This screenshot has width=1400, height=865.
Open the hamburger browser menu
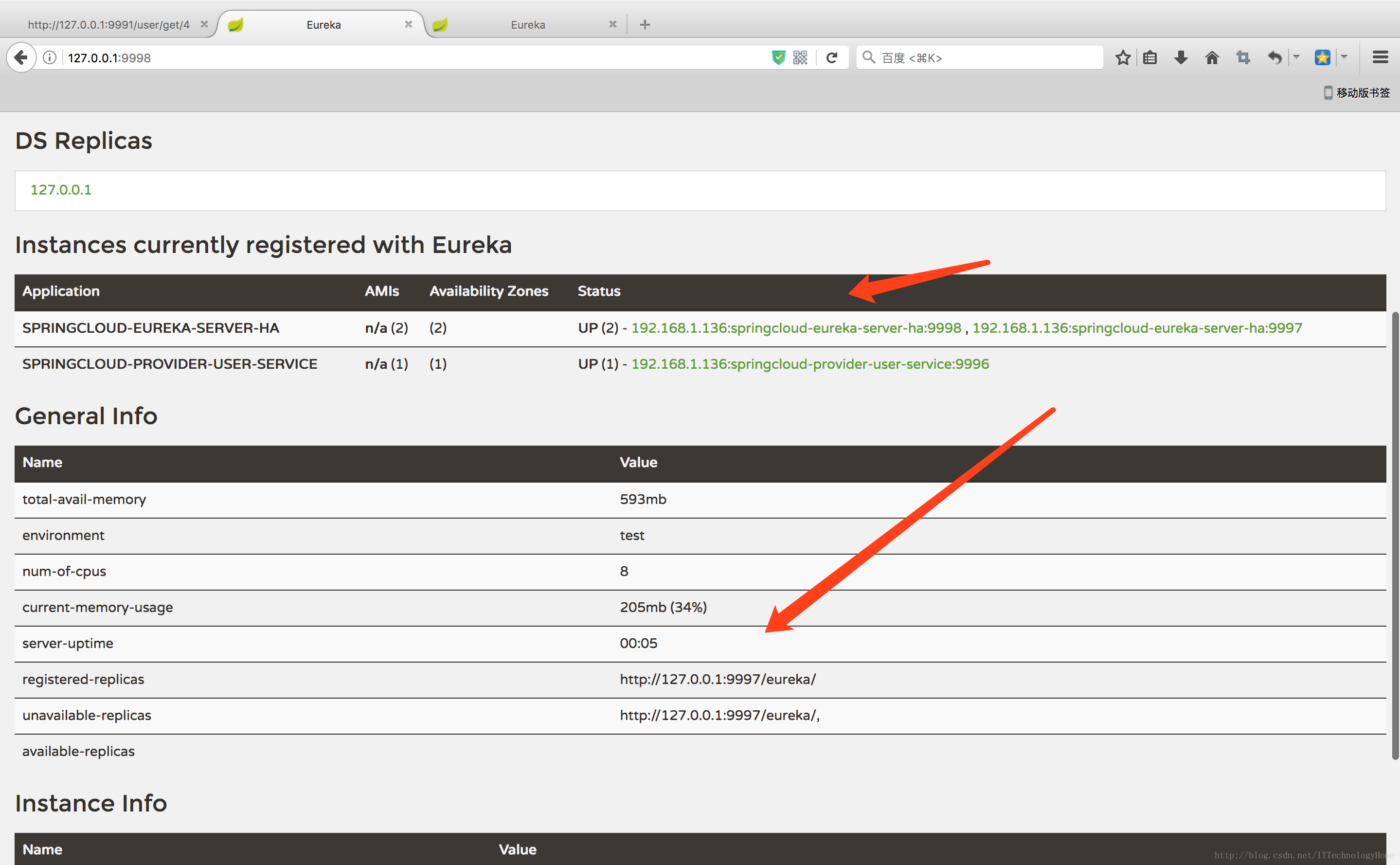click(1381, 58)
